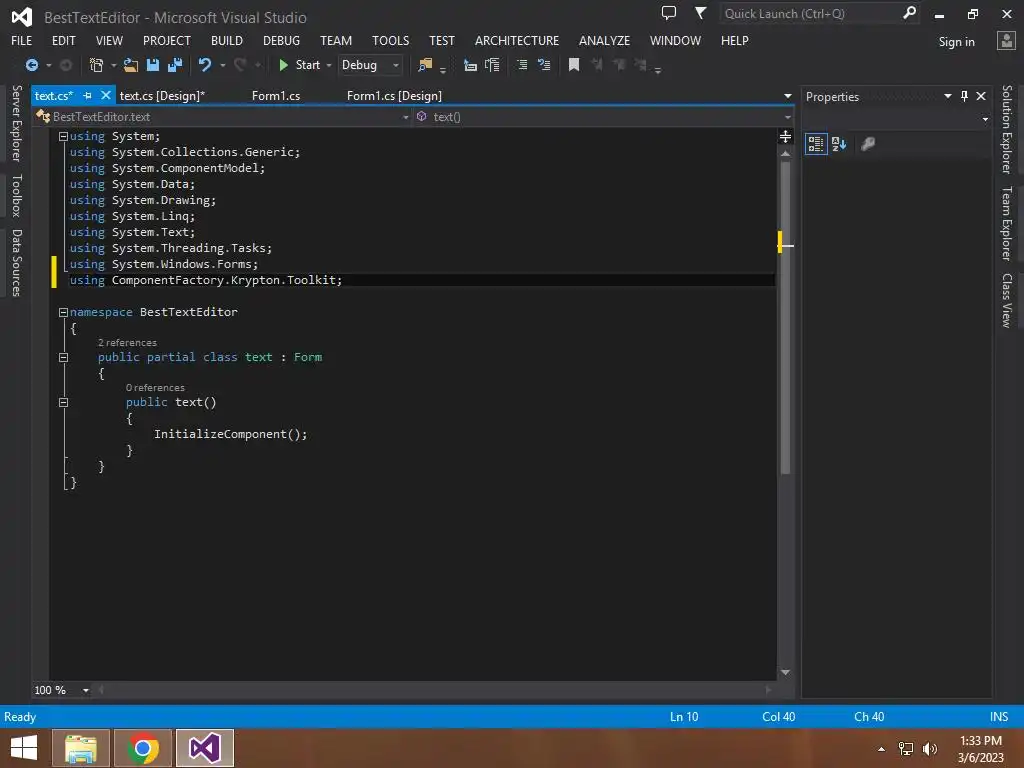Click the notifications flag icon in title bar

(700, 13)
